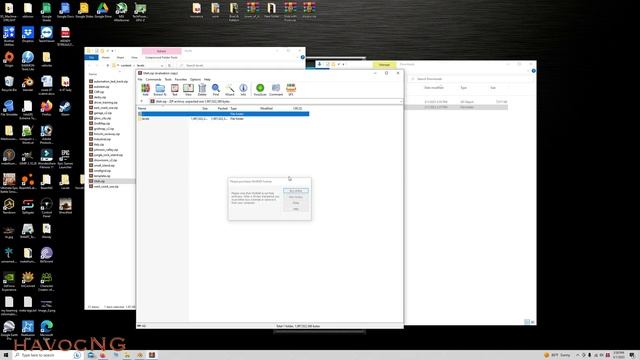
Task: Open the Help menu in WinRAR
Action: click(x=207, y=79)
